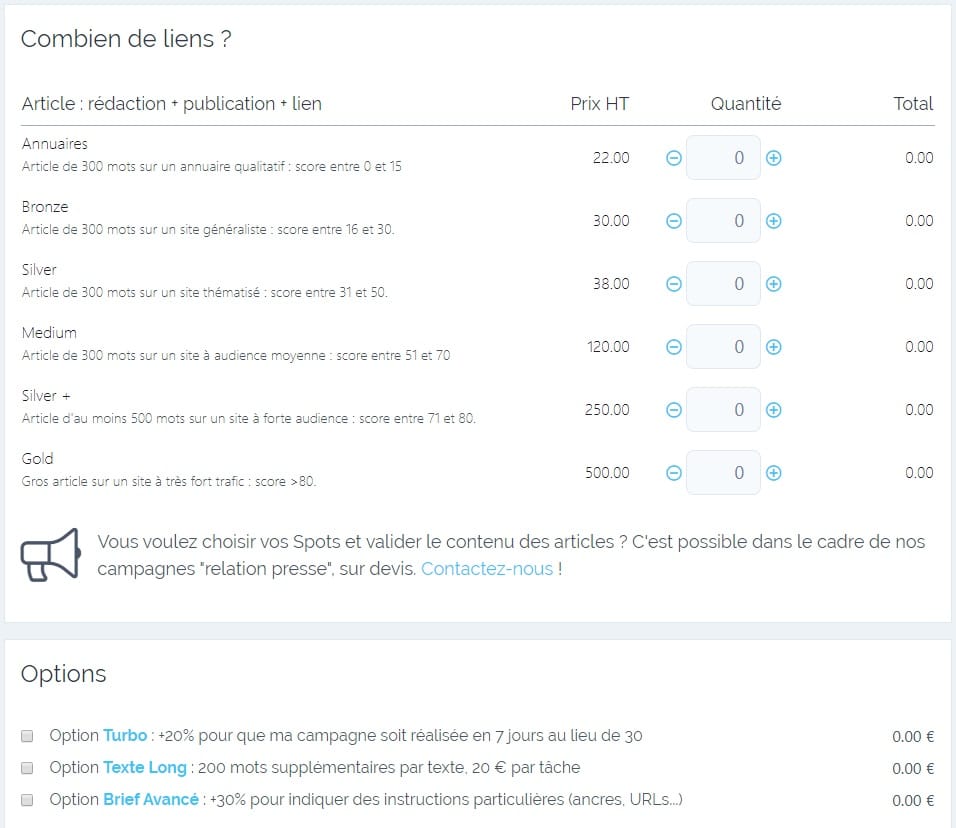Image resolution: width=956 pixels, height=828 pixels.
Task: Decrease Annuaires quantity with minus icon
Action: (674, 159)
